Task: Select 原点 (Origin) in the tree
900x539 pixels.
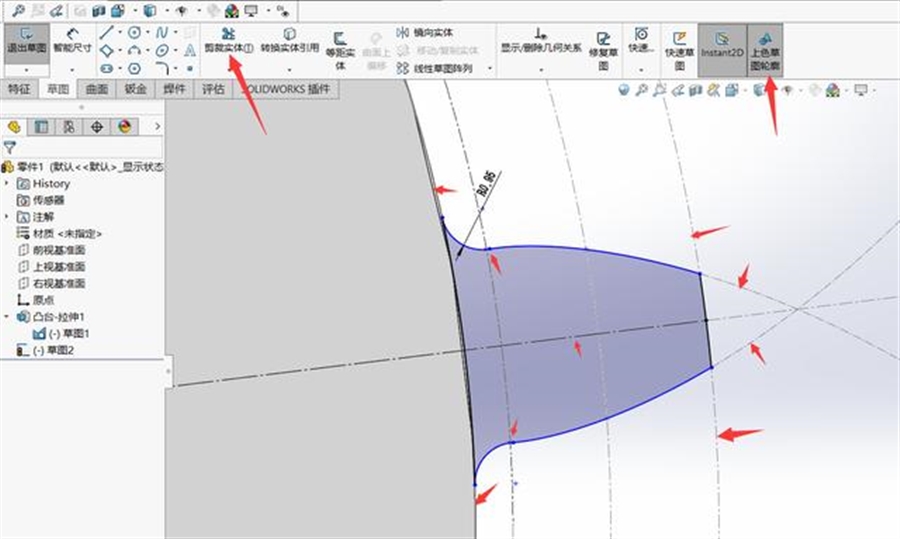Action: (x=36, y=300)
